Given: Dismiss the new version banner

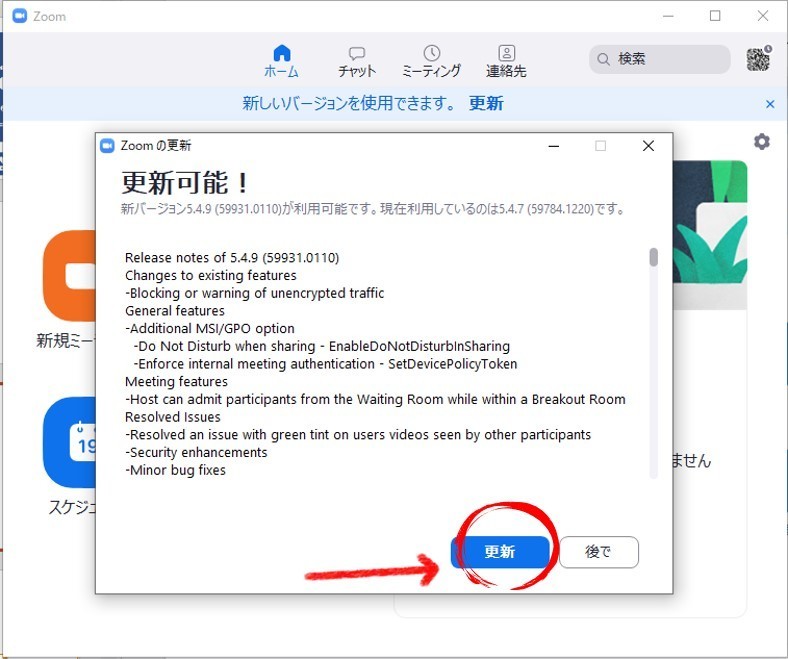Looking at the screenshot, I should coord(770,104).
